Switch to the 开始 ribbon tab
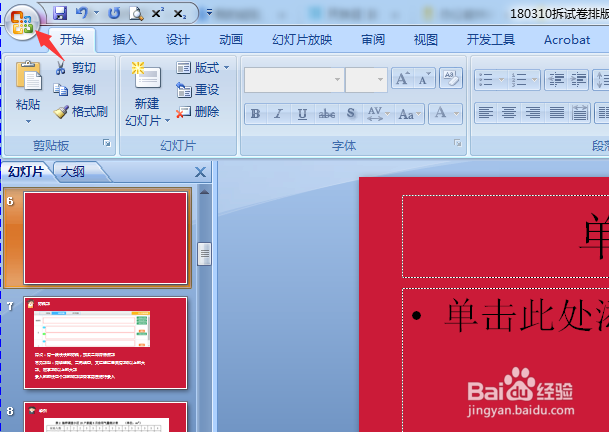609x432 pixels. pos(72,40)
